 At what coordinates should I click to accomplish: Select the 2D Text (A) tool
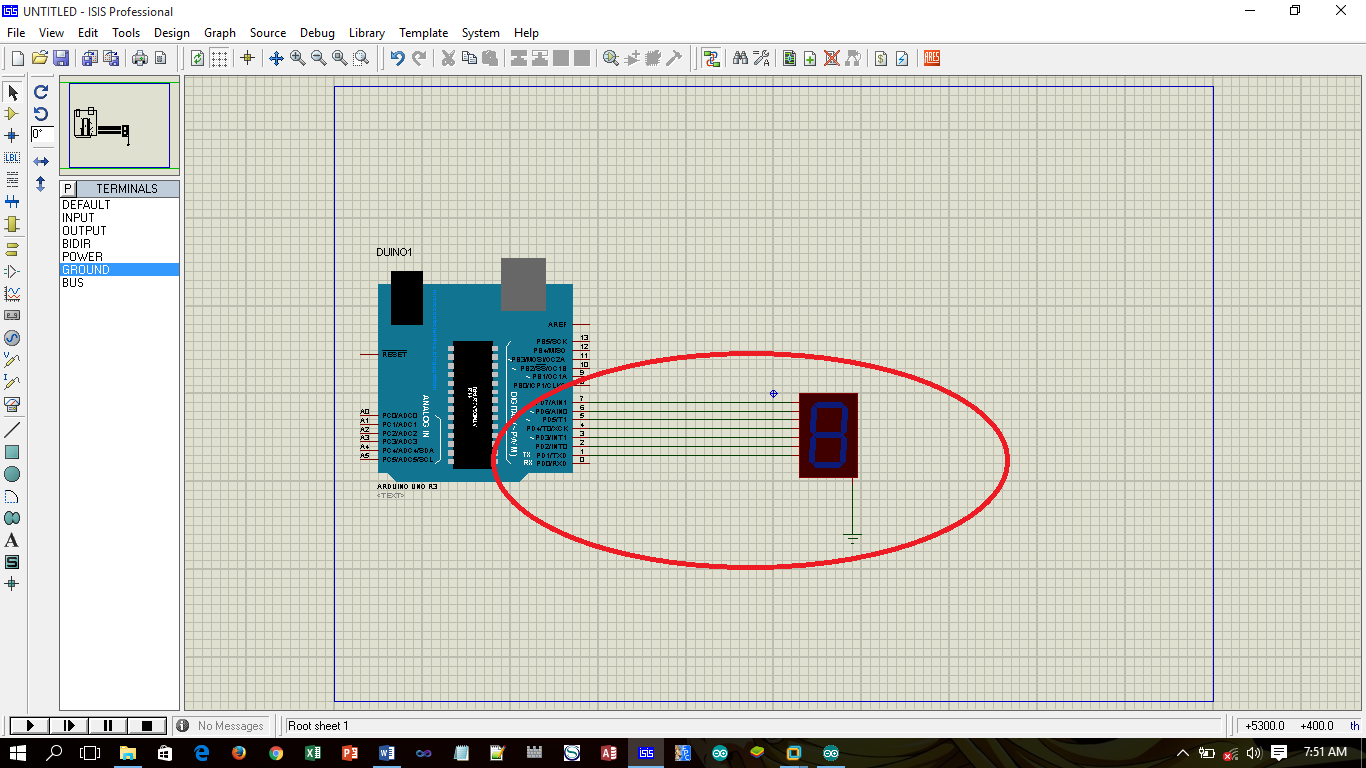(12, 540)
